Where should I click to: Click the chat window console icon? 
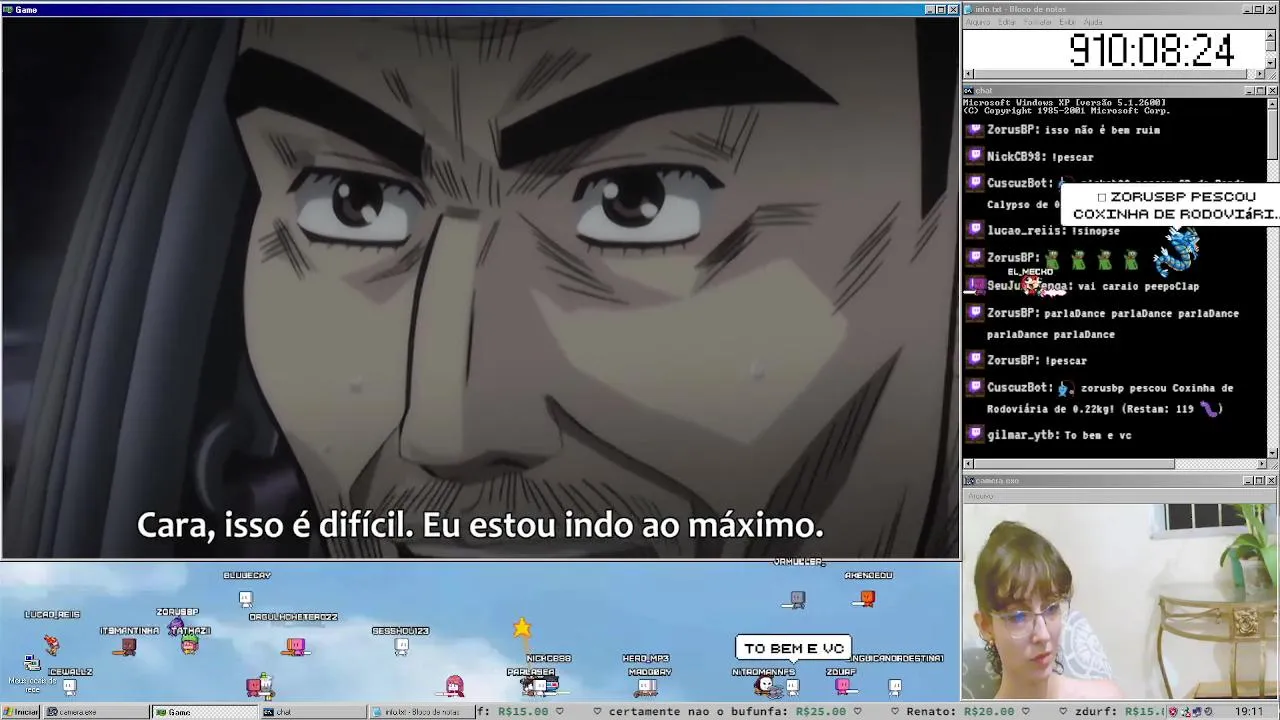[970, 90]
